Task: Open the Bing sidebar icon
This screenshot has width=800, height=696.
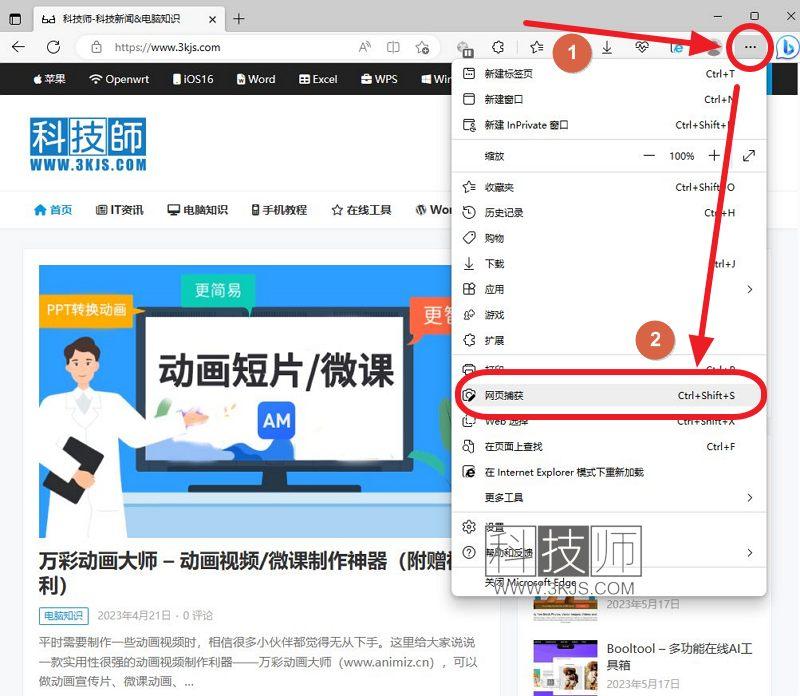Action: (x=787, y=47)
